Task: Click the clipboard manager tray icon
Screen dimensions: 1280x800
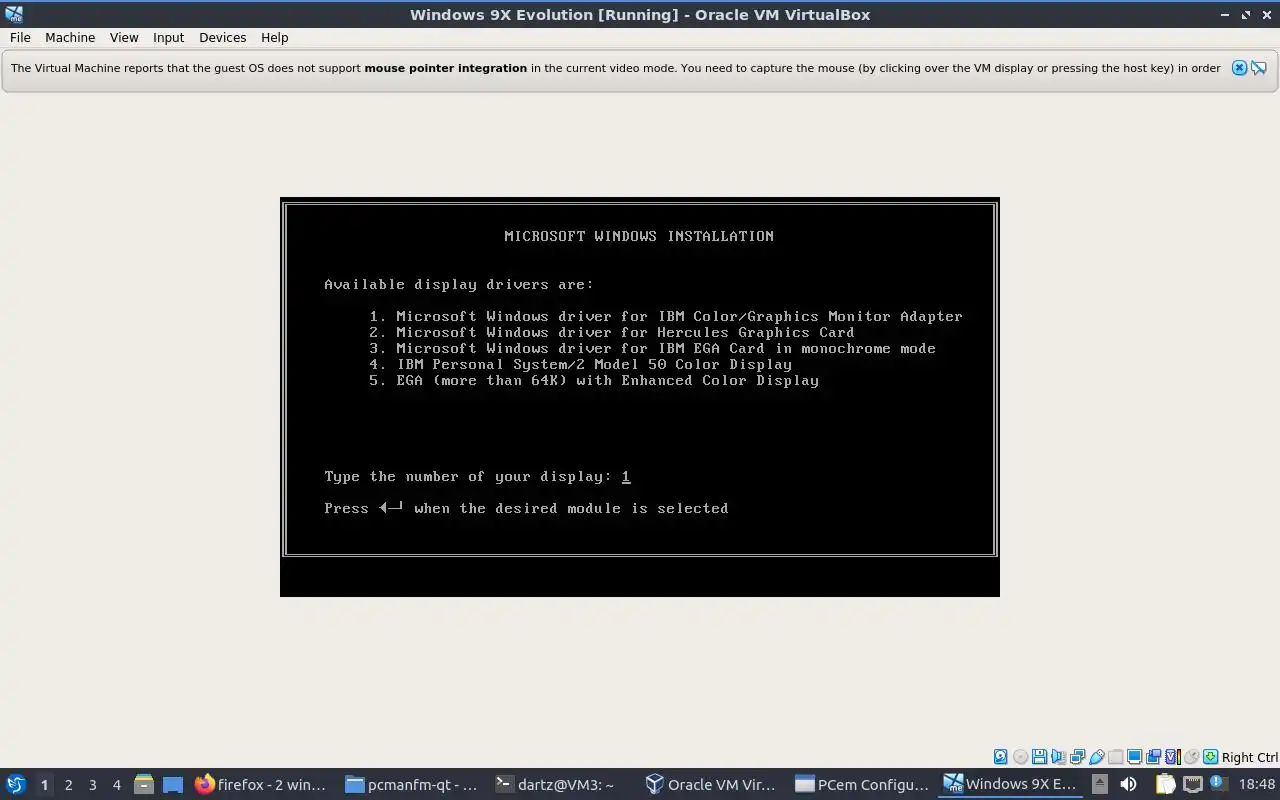Action: 1164,784
